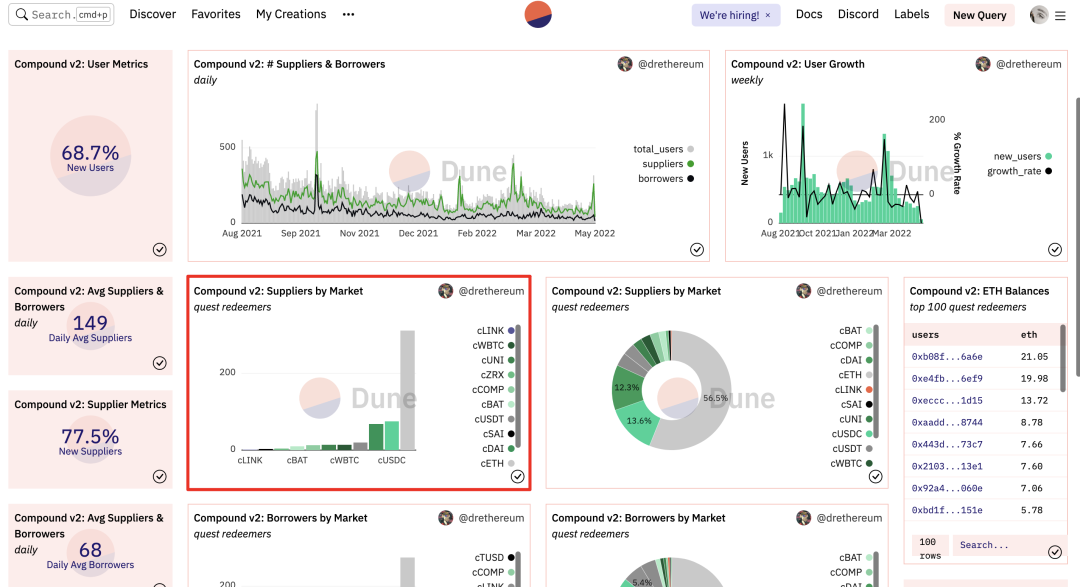Dismiss the We're hiring banner
1080x587 pixels.
click(x=768, y=15)
